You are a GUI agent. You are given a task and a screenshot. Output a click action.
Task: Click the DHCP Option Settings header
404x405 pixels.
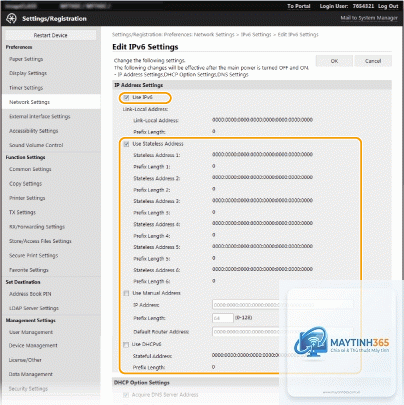142,383
